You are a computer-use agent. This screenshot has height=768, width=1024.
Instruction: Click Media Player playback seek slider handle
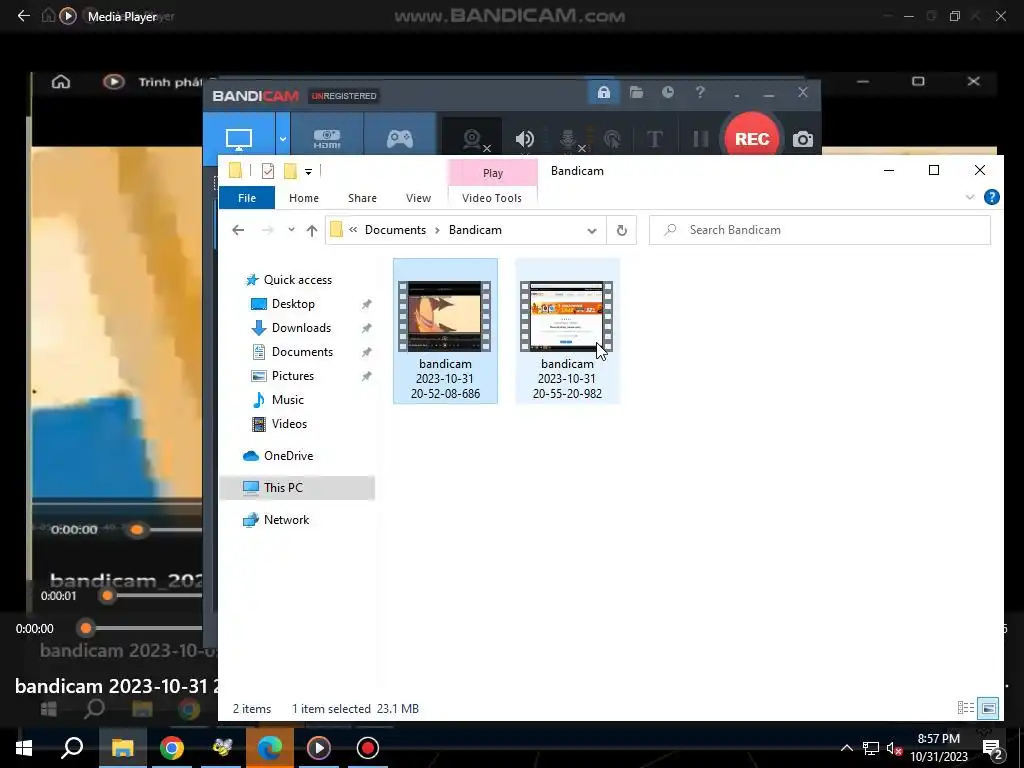tap(86, 629)
